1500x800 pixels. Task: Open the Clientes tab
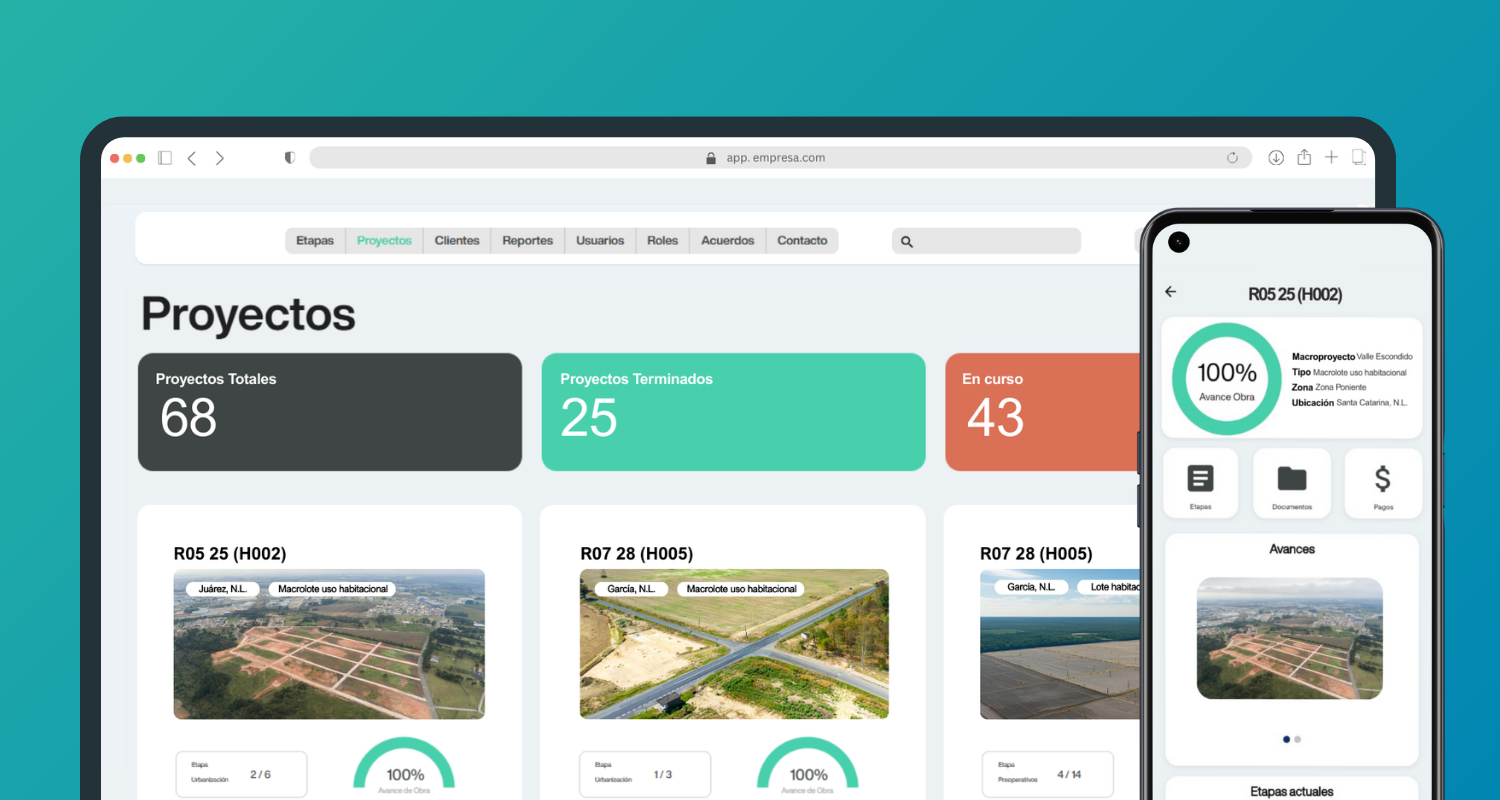click(457, 241)
